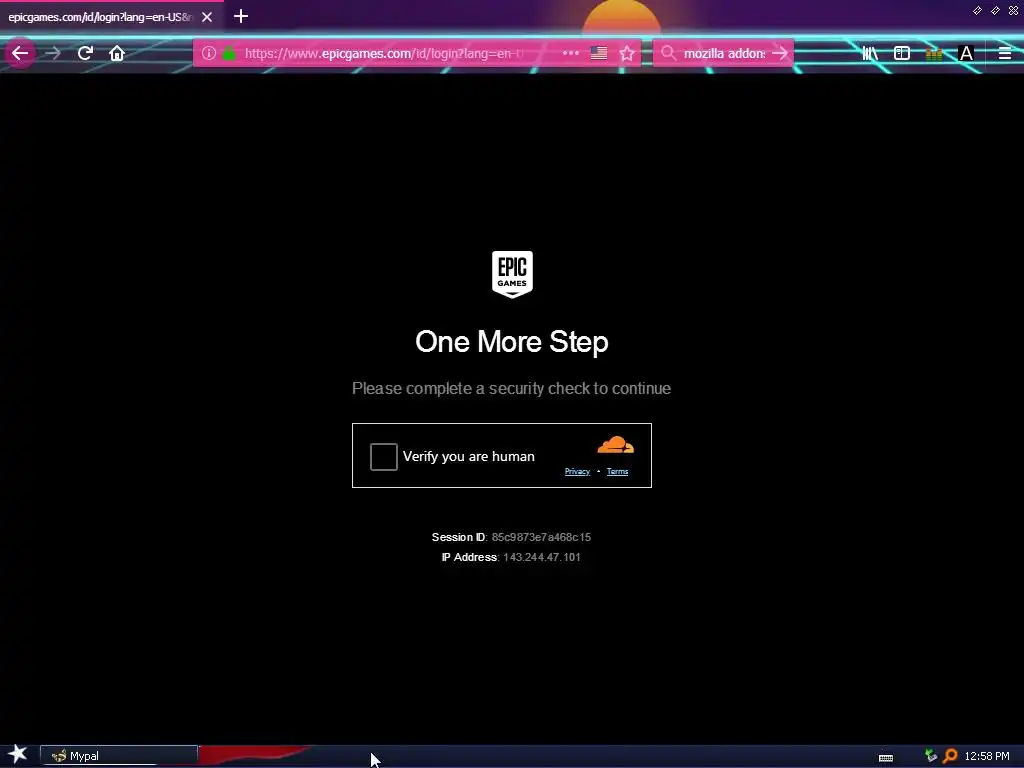Click the keyboard icon in system tray

(x=886, y=758)
